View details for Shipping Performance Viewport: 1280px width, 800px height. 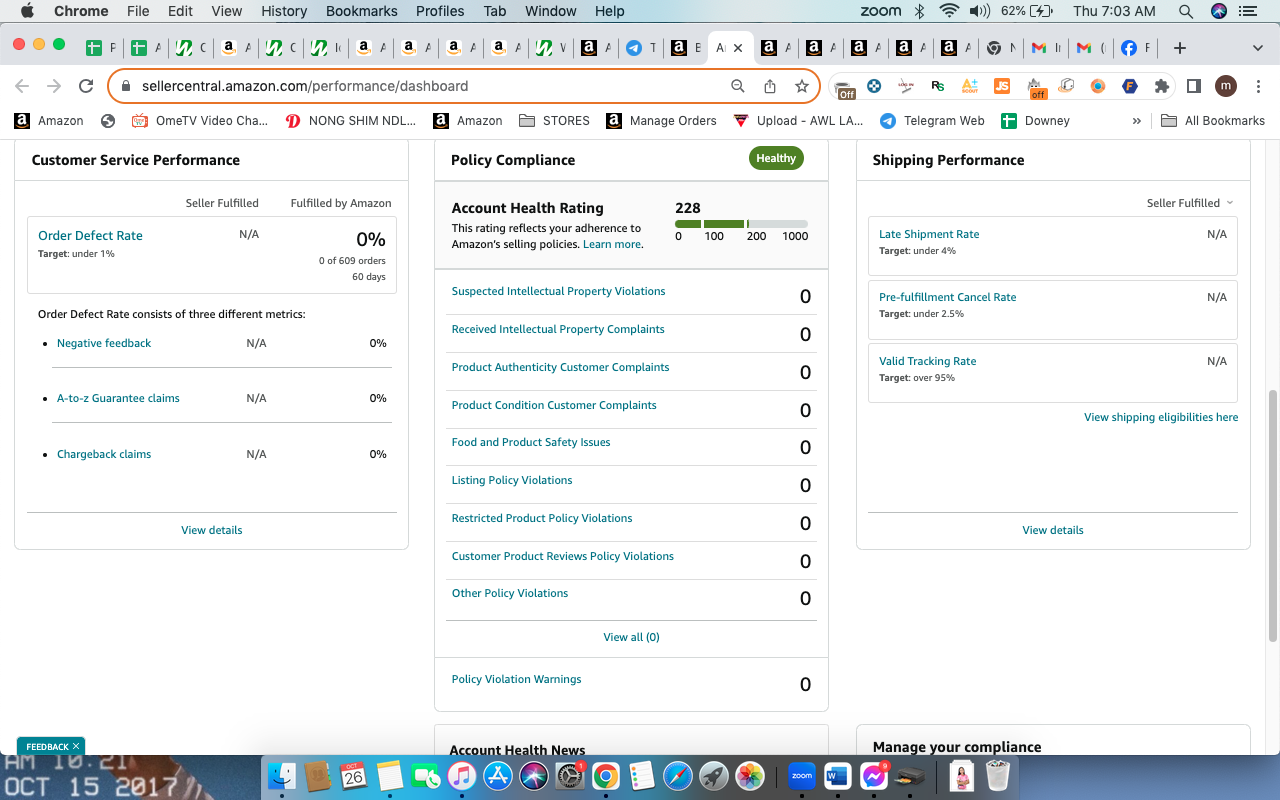click(x=1053, y=530)
